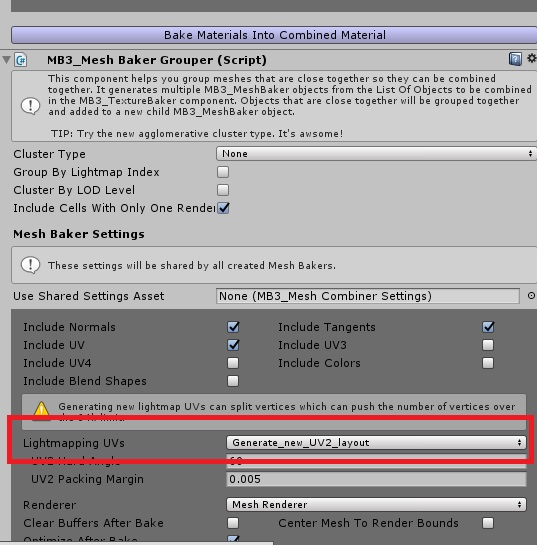Open the object picker for Shared Settings Asset
The height and width of the screenshot is (545, 537).
pyautogui.click(x=531, y=296)
